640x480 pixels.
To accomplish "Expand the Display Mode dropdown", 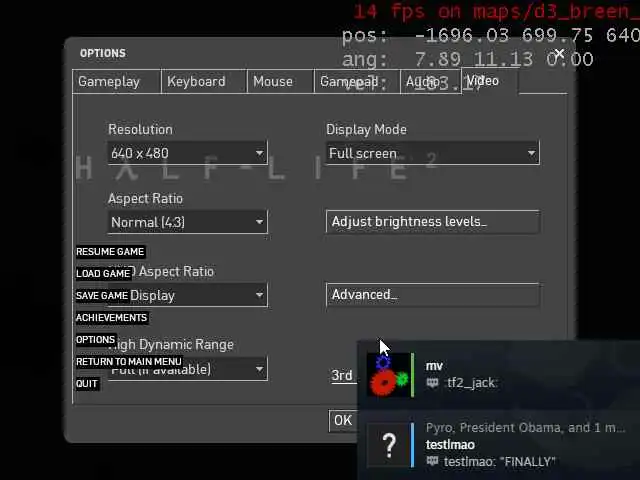I will coord(433,153).
